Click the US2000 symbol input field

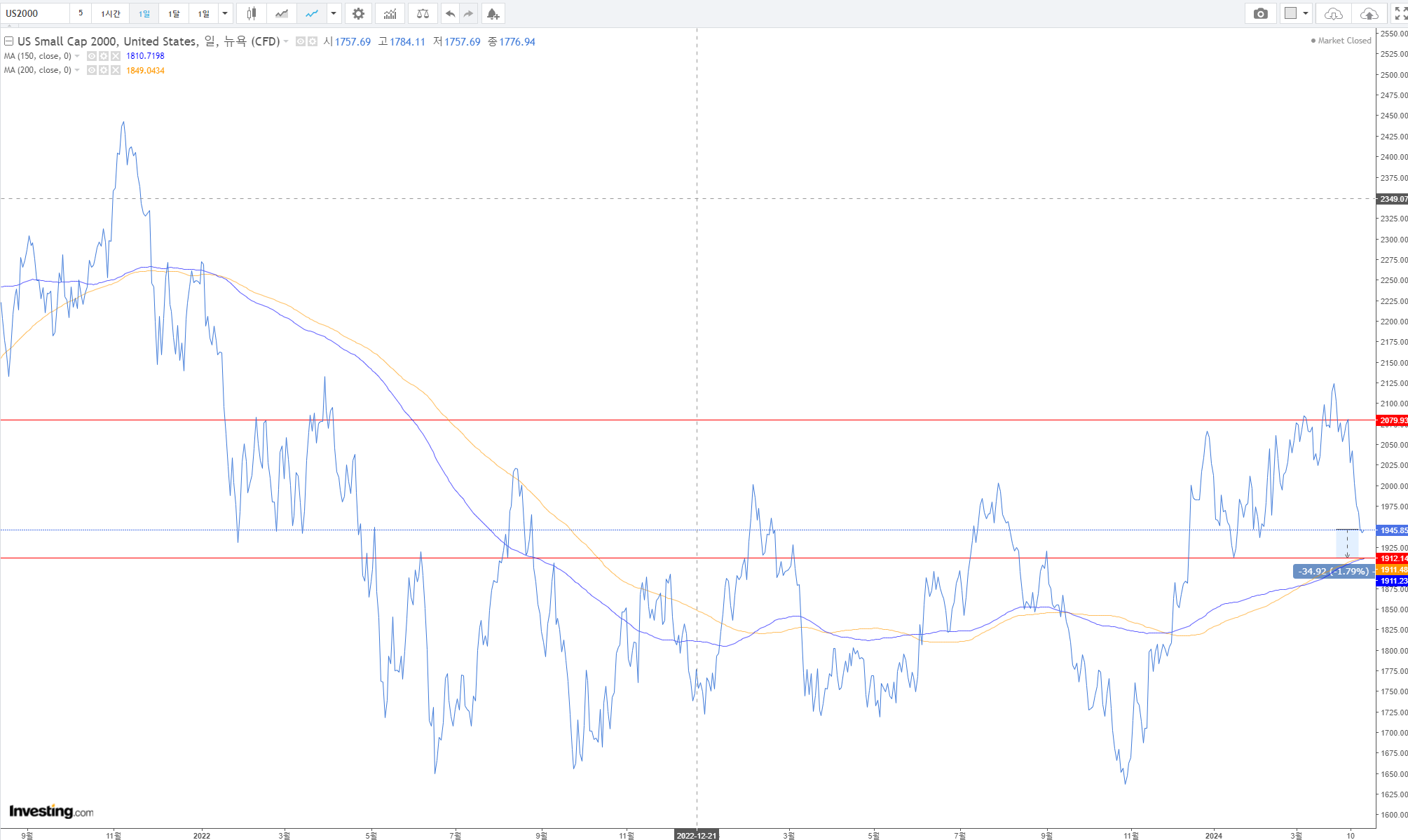point(35,13)
